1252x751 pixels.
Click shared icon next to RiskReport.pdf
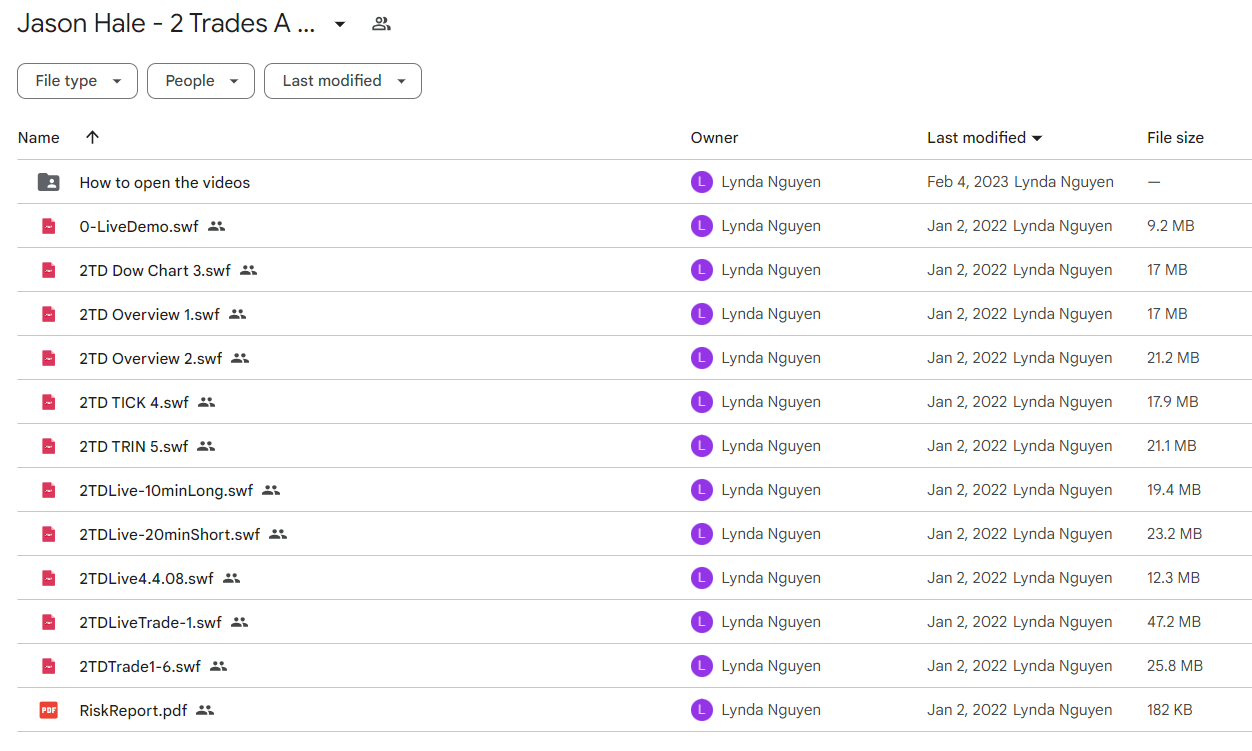tap(205, 710)
